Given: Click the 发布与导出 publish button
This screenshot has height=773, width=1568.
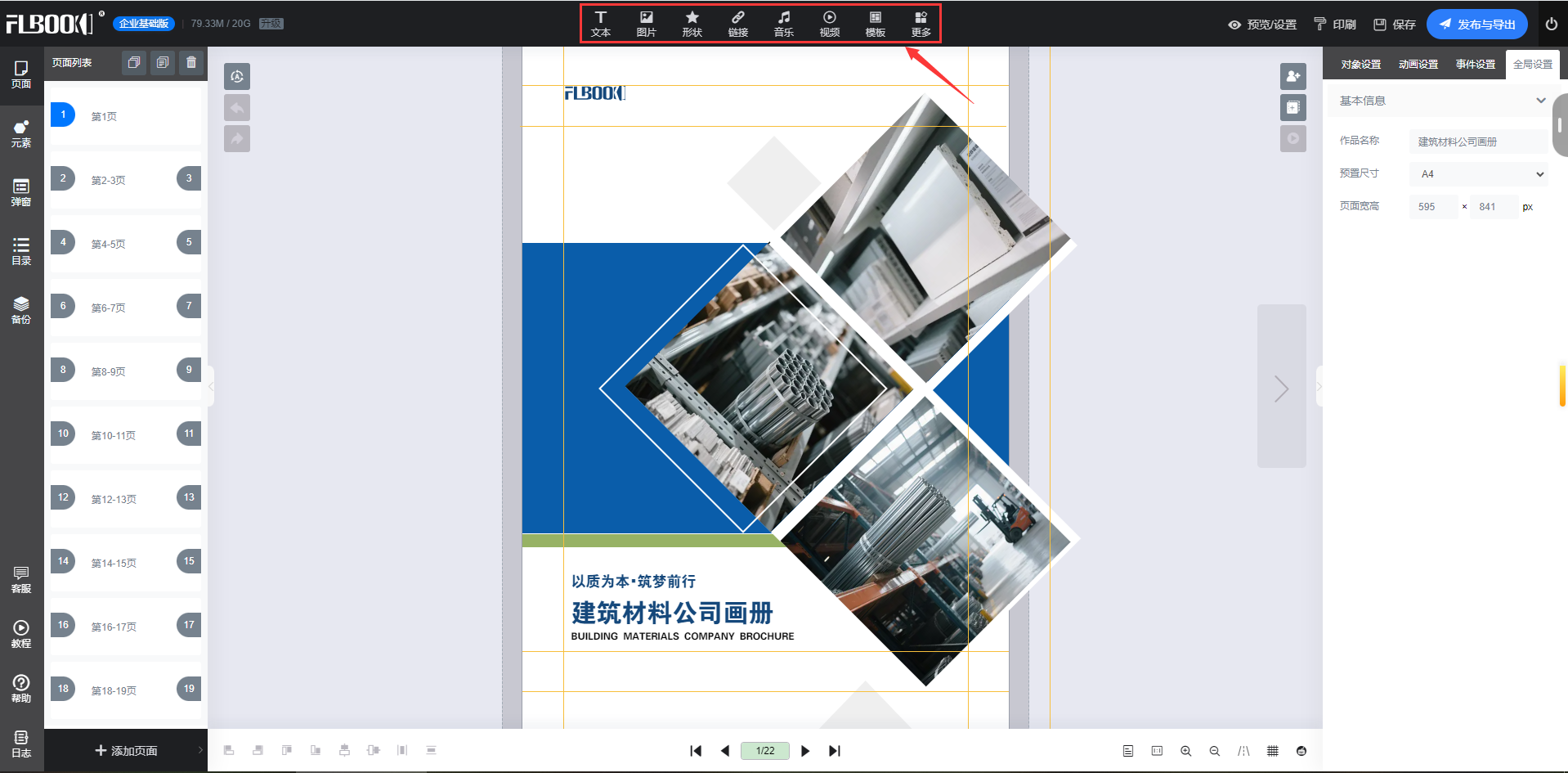Looking at the screenshot, I should pos(1476,24).
